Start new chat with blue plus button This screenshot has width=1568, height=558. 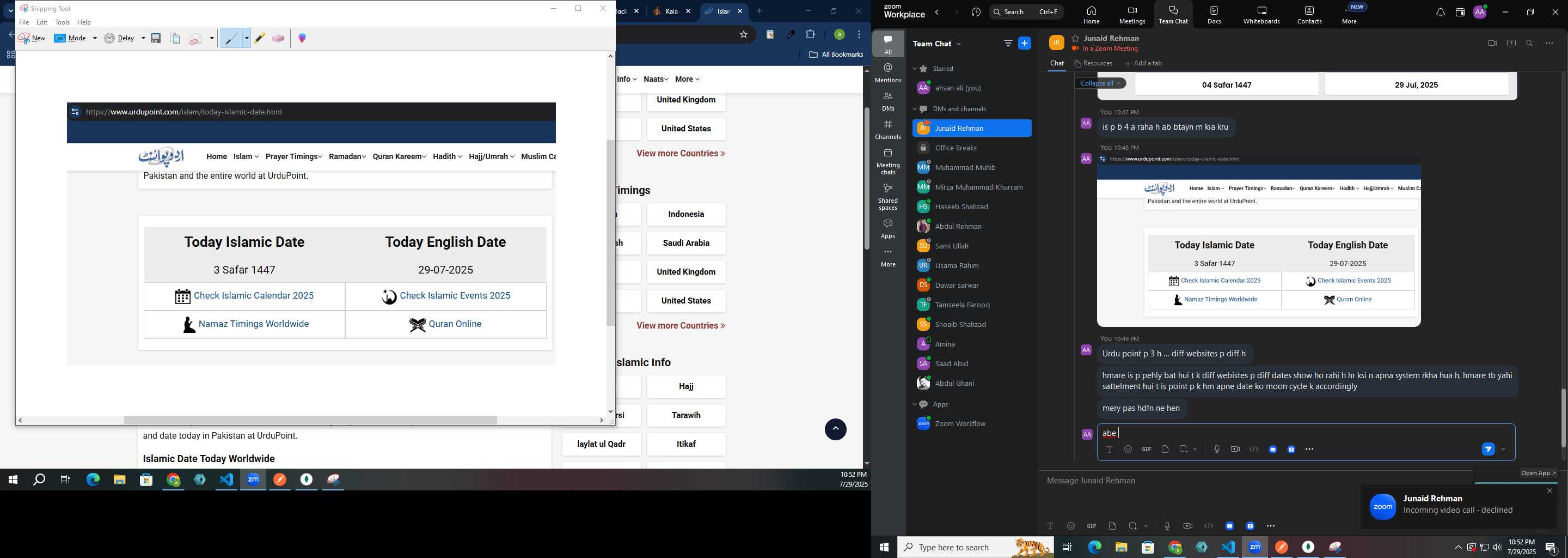1025,43
